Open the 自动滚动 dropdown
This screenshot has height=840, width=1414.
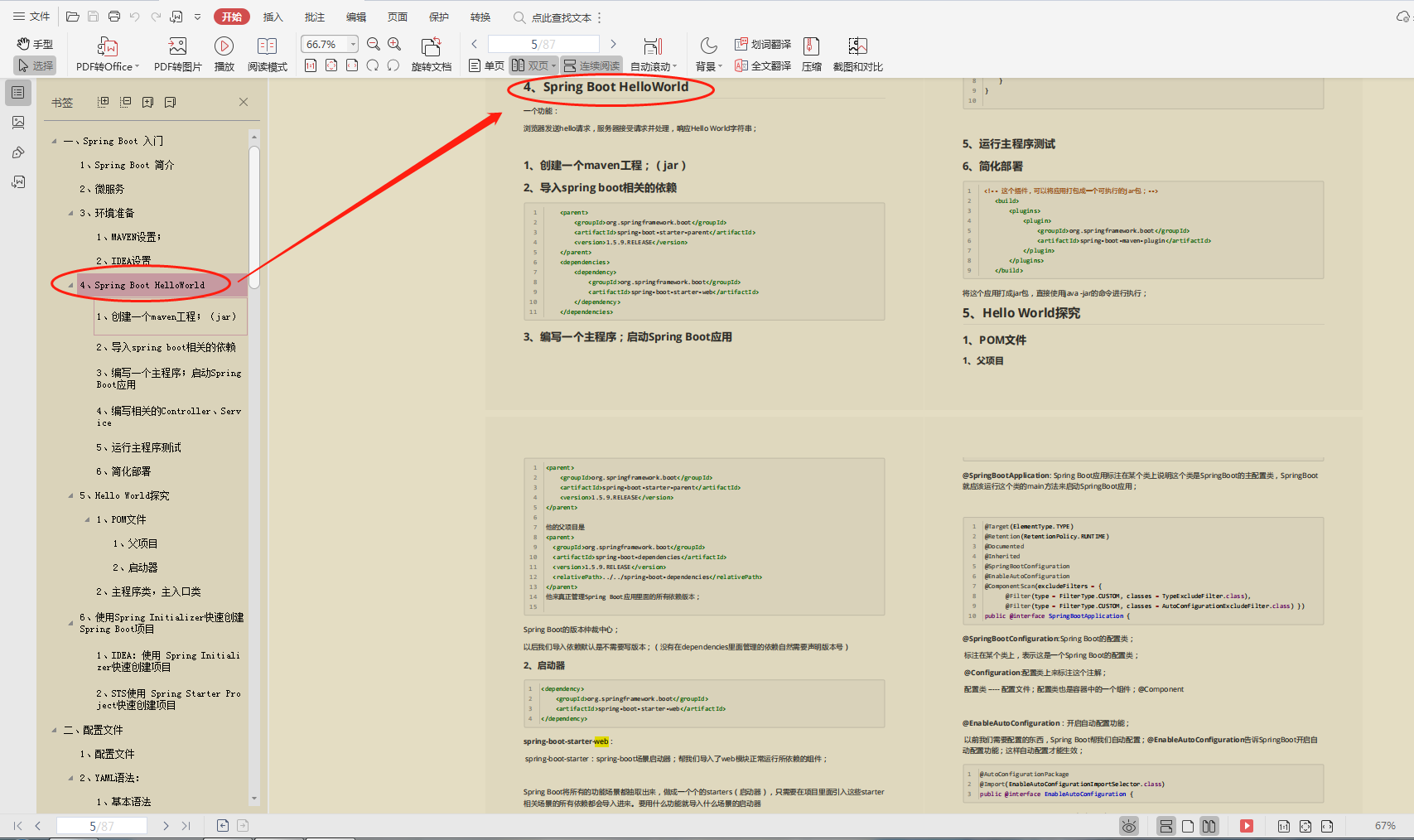(x=675, y=66)
